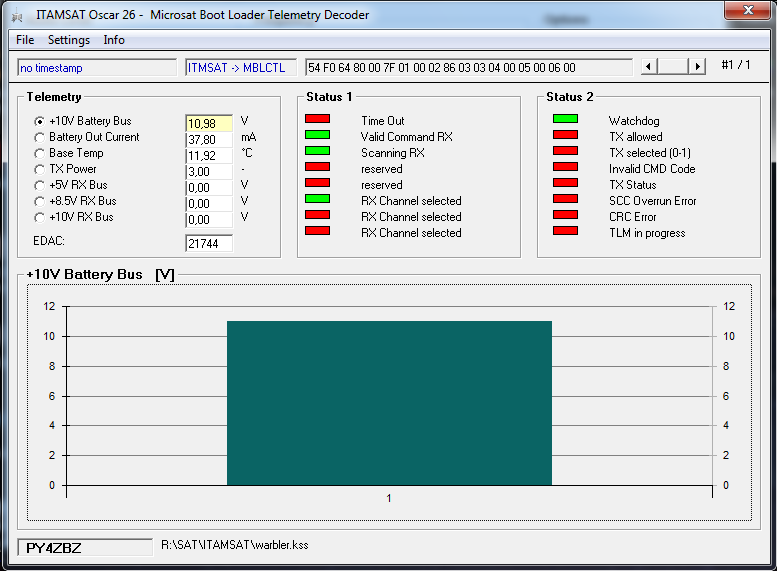
Task: Open the Settings menu
Action: pos(69,40)
